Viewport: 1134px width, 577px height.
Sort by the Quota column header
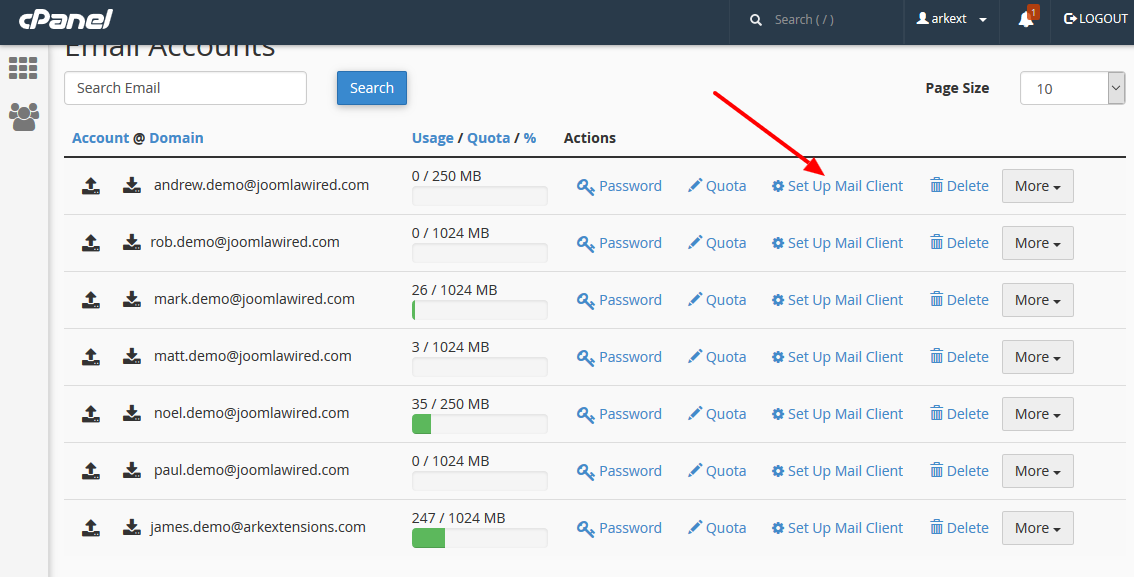[x=488, y=138]
